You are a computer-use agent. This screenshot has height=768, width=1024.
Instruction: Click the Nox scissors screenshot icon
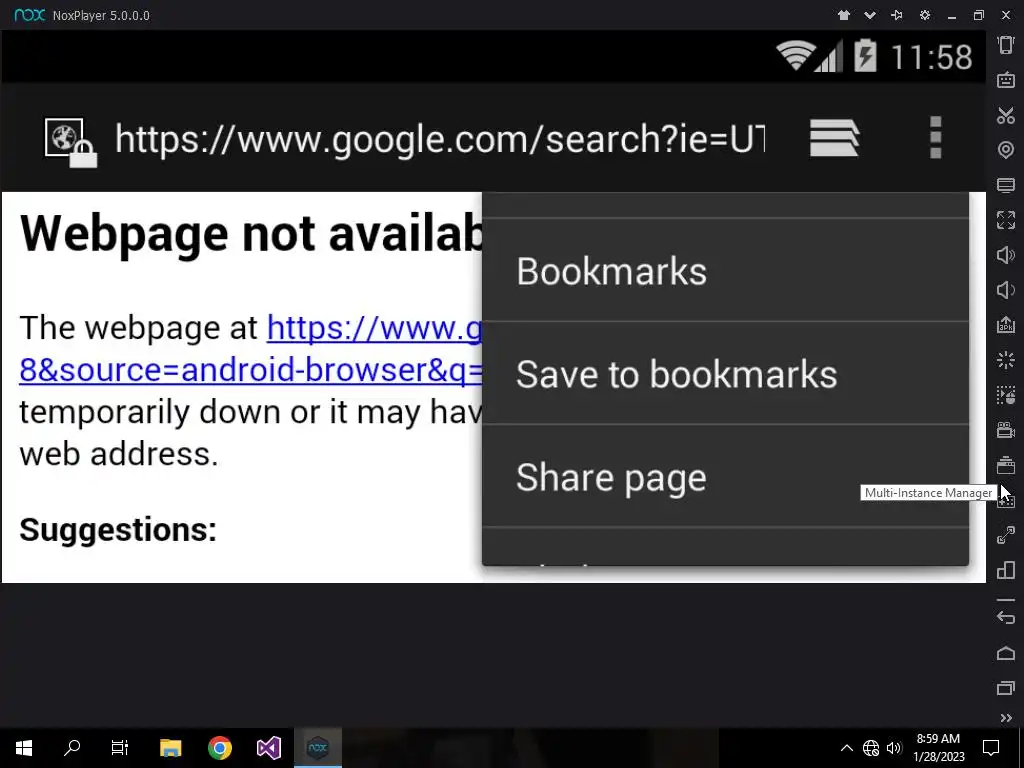[x=1006, y=116]
